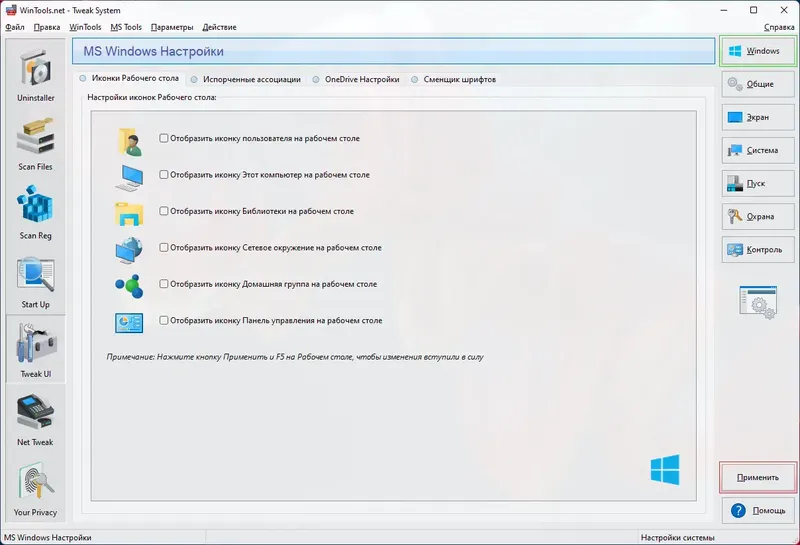
Task: Click the Настройки иконок Рабочего стола label
Action: (x=152, y=97)
